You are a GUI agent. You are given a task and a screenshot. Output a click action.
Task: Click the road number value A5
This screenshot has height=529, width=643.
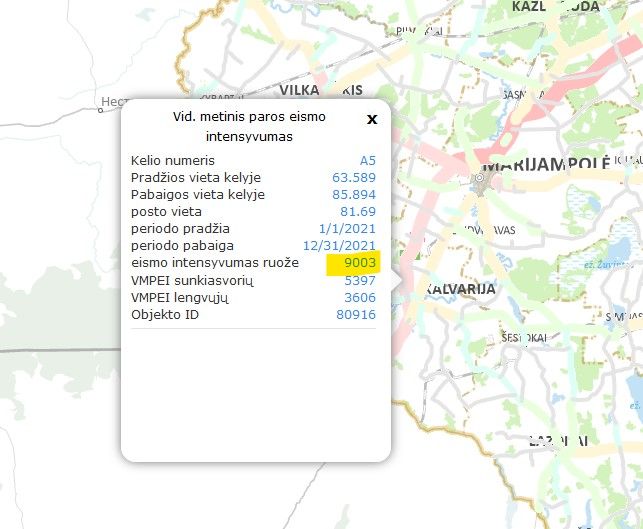point(367,160)
